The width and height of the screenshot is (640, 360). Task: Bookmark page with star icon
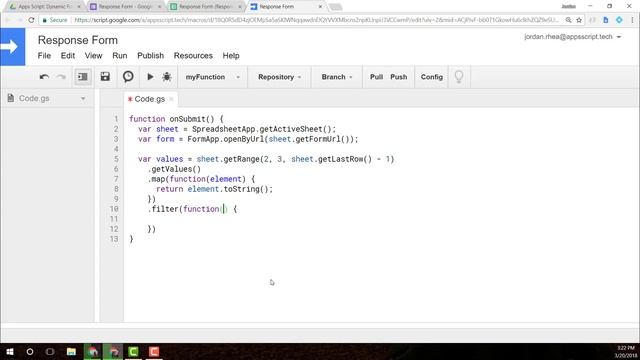(579, 20)
